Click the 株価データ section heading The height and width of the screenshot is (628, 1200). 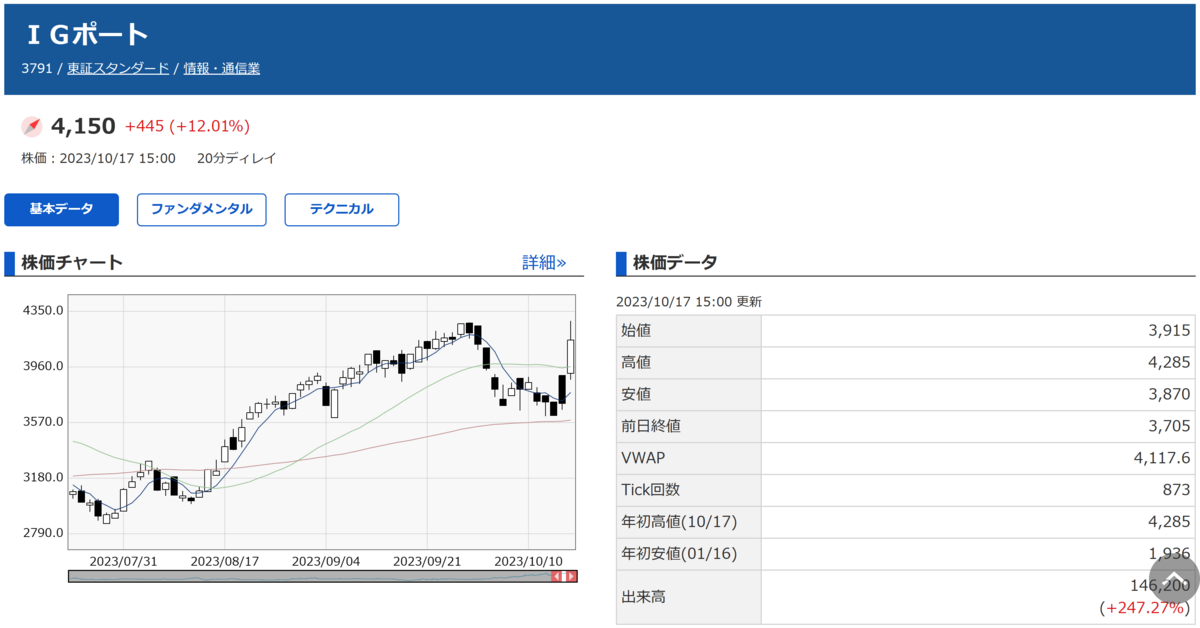point(674,263)
